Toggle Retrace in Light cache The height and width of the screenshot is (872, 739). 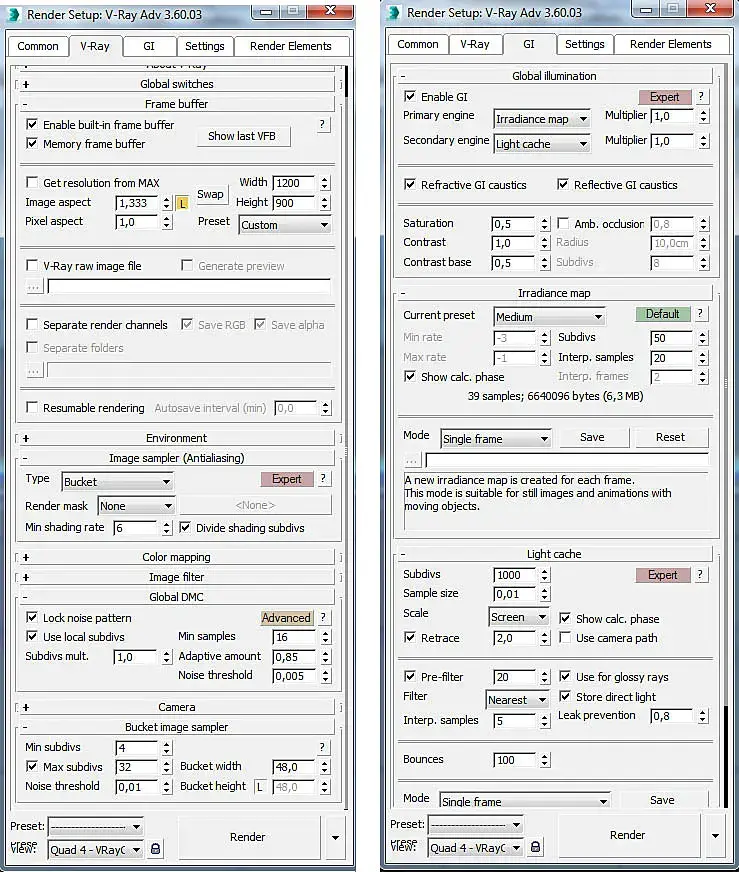(x=410, y=637)
